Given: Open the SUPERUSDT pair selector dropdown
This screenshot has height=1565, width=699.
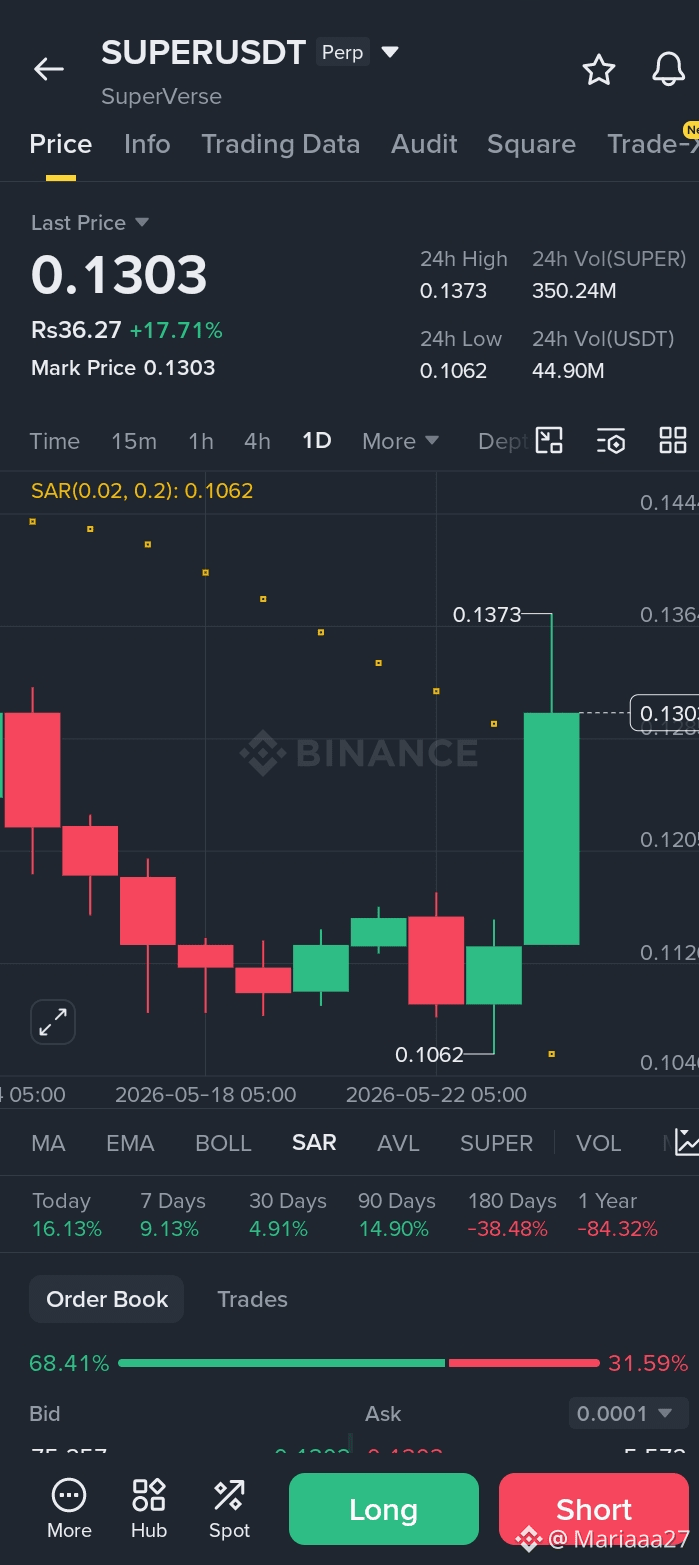Looking at the screenshot, I should coord(390,52).
